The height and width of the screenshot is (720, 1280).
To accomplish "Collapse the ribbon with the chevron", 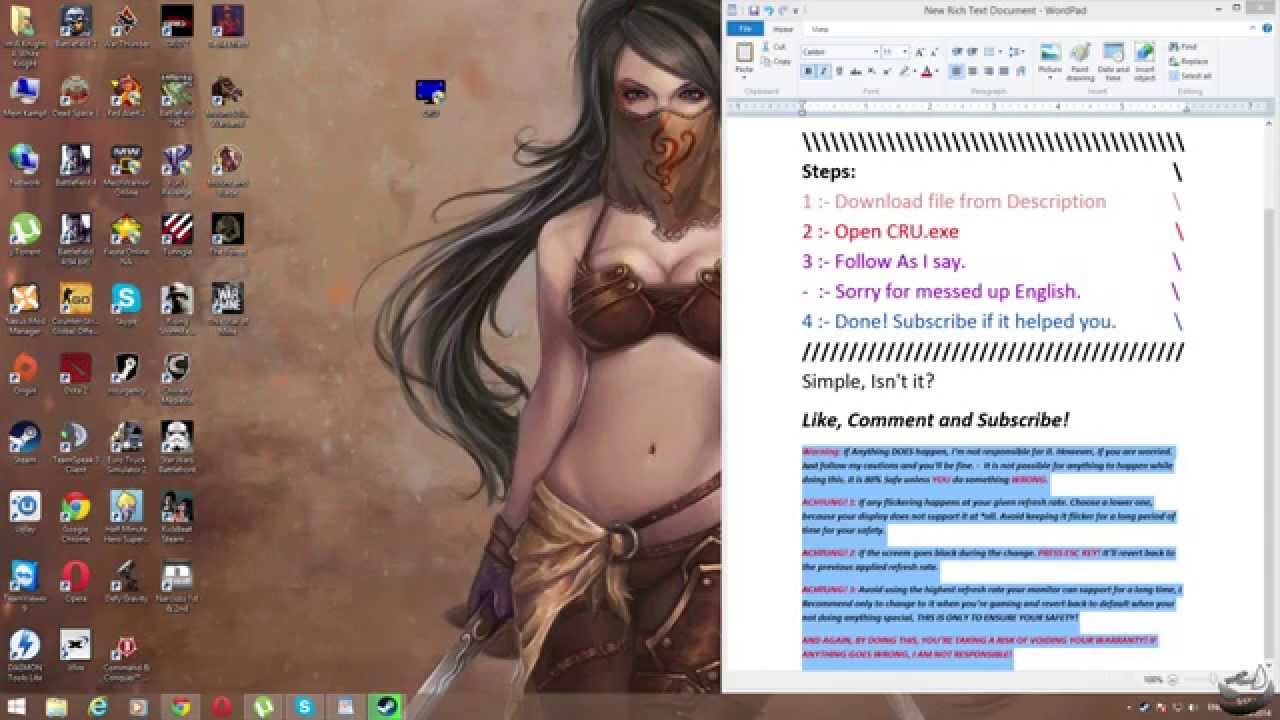I will click(1252, 28).
